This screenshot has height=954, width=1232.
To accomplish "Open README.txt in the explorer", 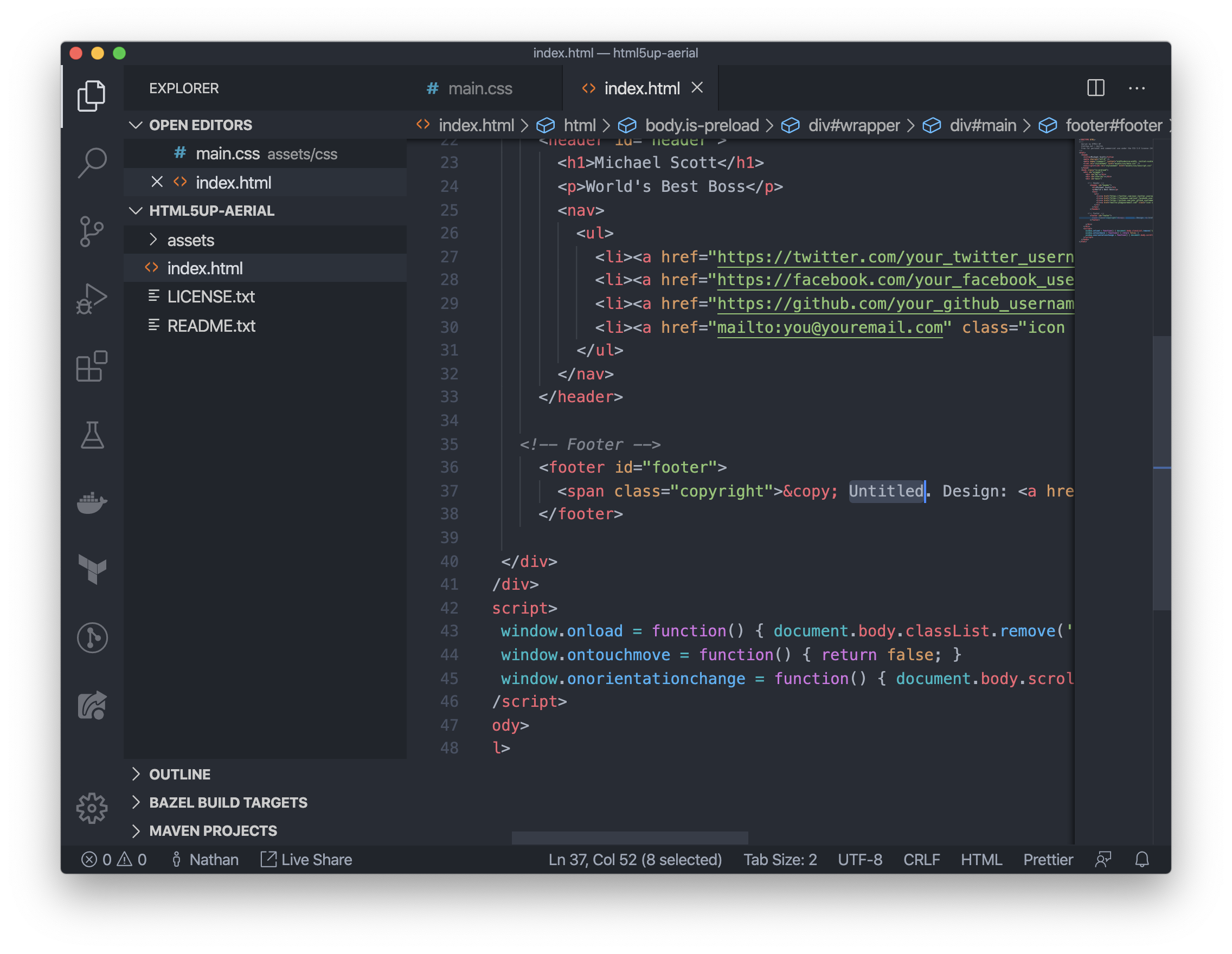I will click(211, 326).
